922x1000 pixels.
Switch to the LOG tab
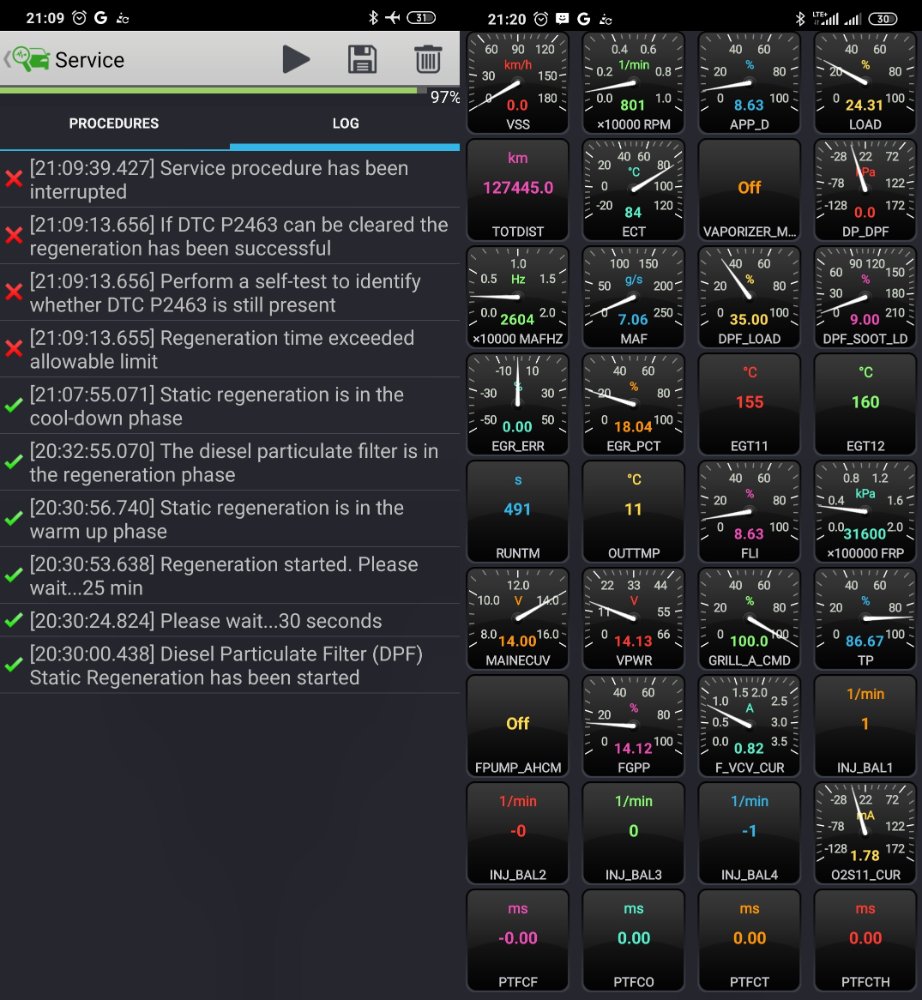(x=345, y=124)
